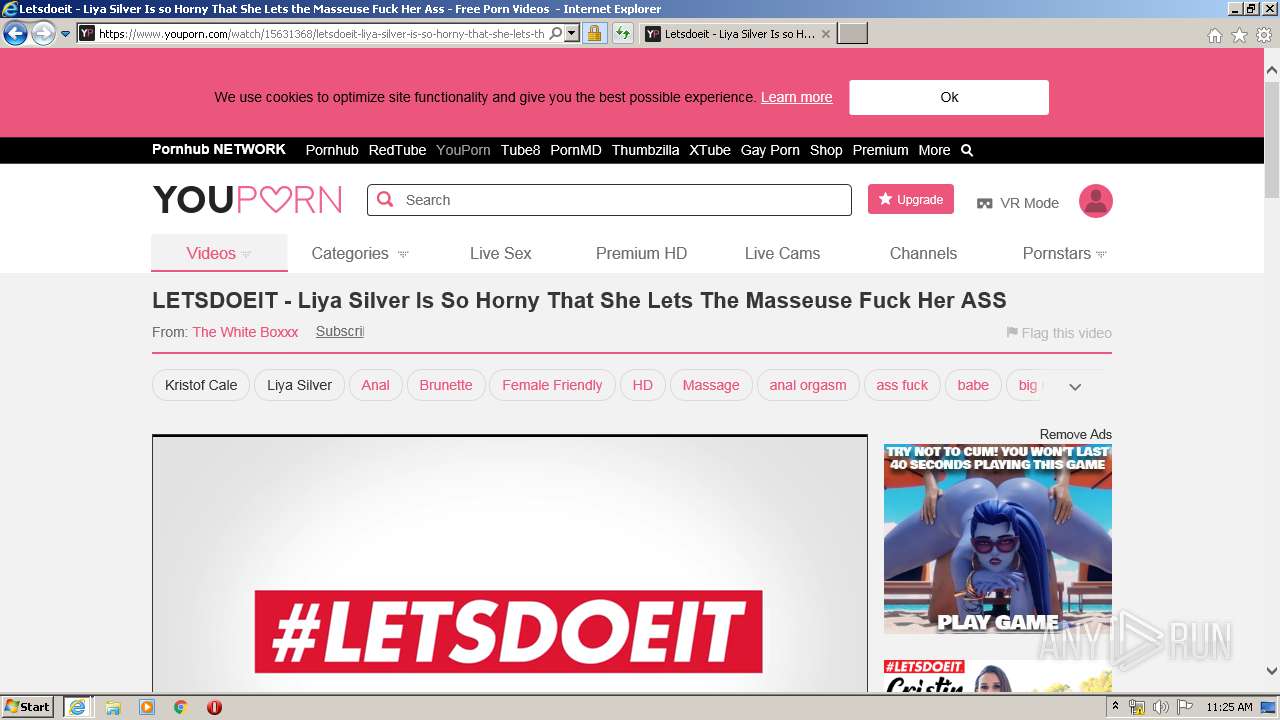Open the file explorer taskbar icon
The height and width of the screenshot is (720, 1280).
tap(113, 707)
